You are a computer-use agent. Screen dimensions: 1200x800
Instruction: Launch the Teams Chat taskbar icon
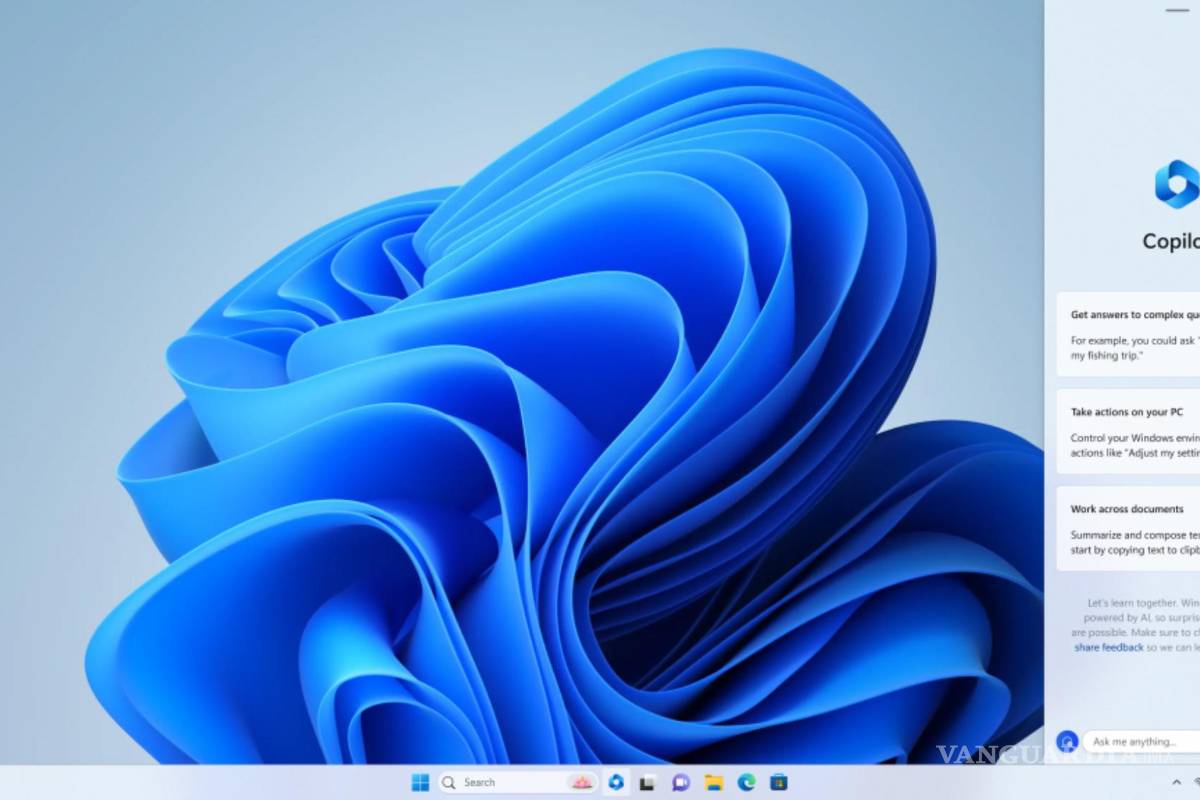(x=681, y=782)
